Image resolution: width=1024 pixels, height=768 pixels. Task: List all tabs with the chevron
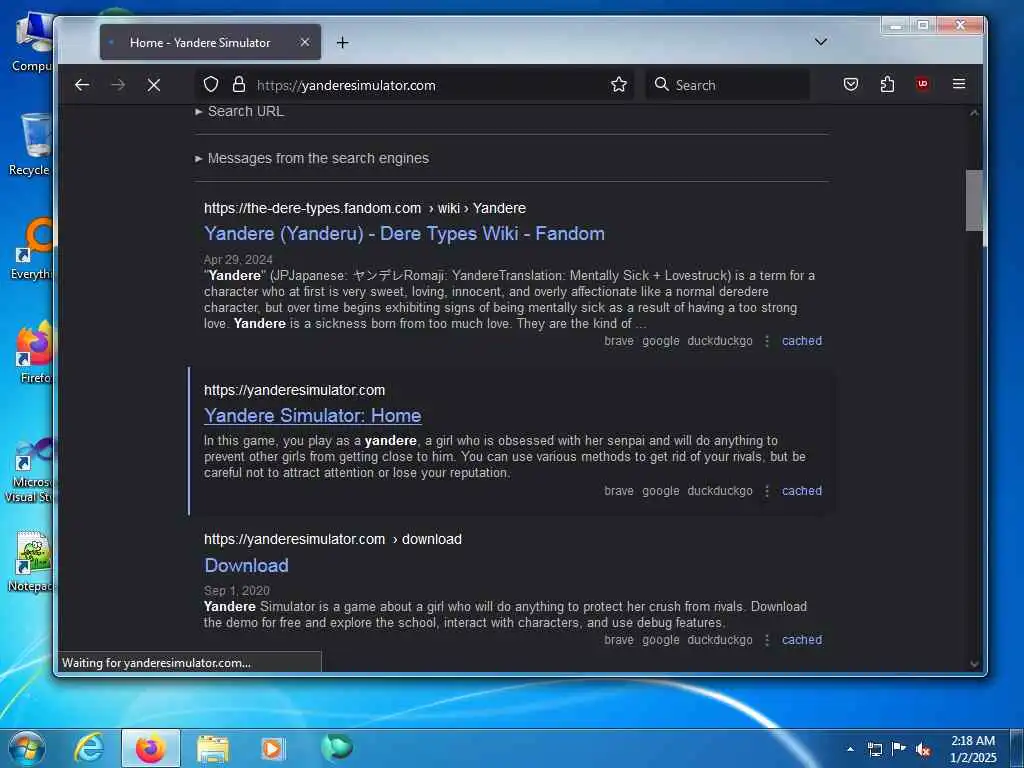coord(821,42)
